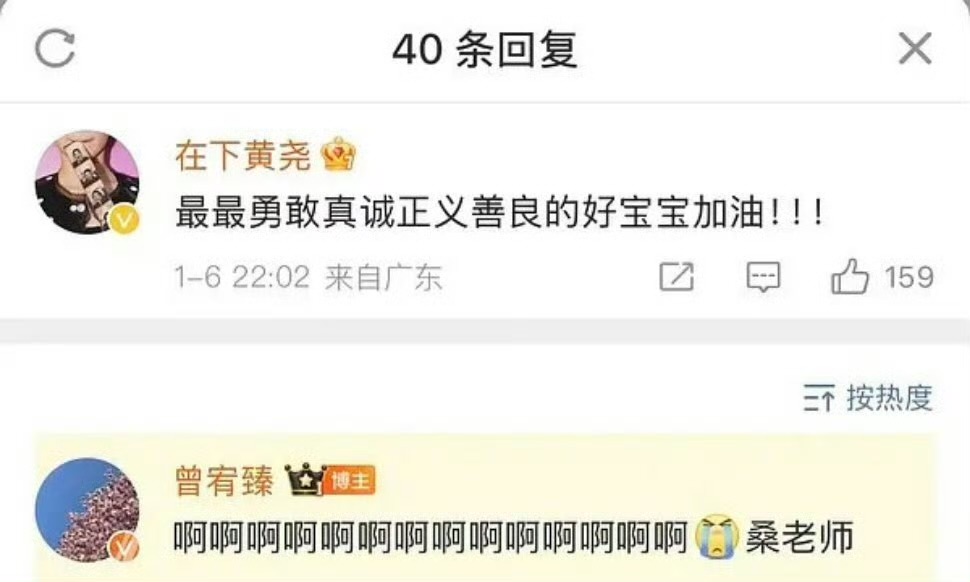Screen dimensions: 970x582
Task: Tap the crying emoji in 曾宥臻's reply
Action: [716, 537]
